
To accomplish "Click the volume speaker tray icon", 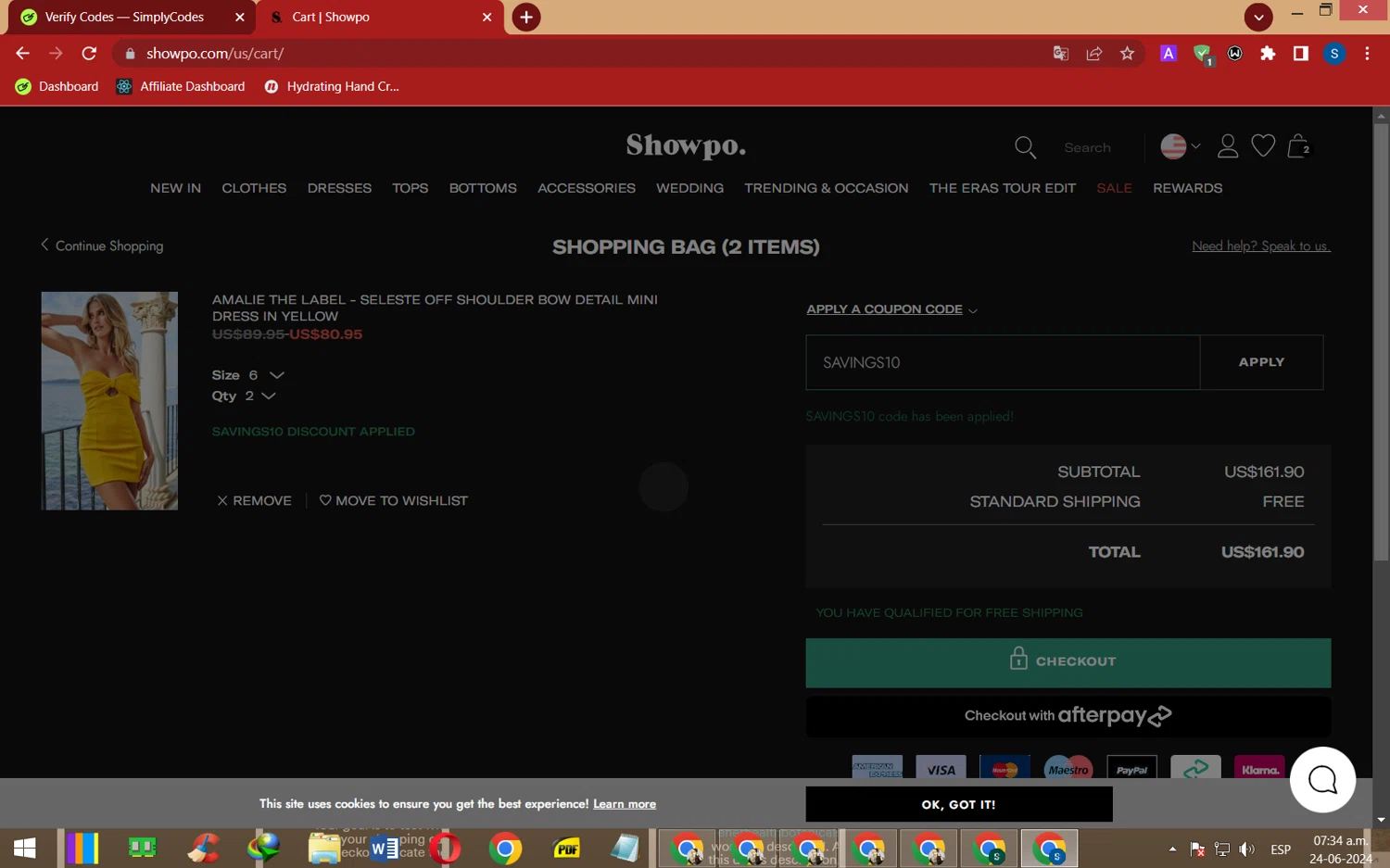I will click(1247, 849).
